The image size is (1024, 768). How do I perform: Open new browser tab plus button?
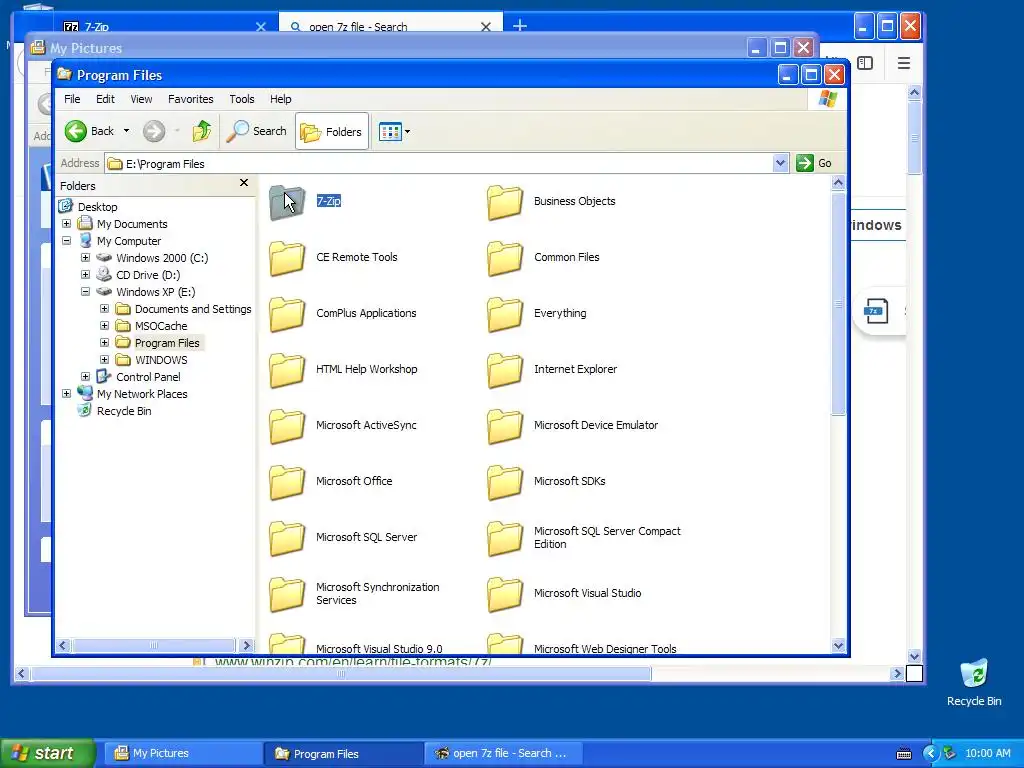pyautogui.click(x=520, y=26)
